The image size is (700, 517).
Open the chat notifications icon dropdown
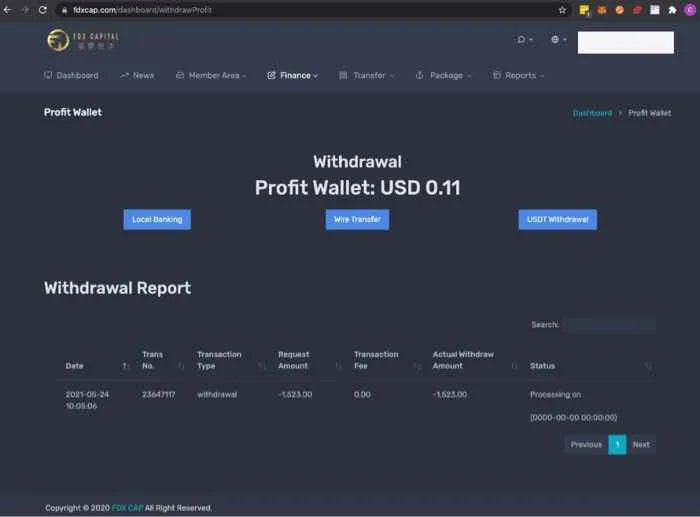click(x=525, y=39)
